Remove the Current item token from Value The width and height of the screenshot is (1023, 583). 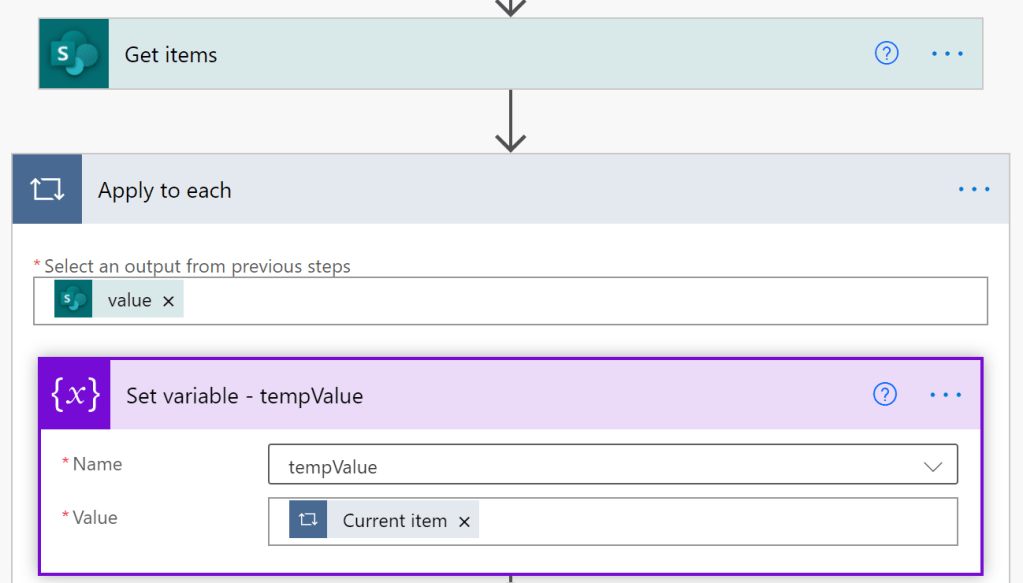pos(464,521)
